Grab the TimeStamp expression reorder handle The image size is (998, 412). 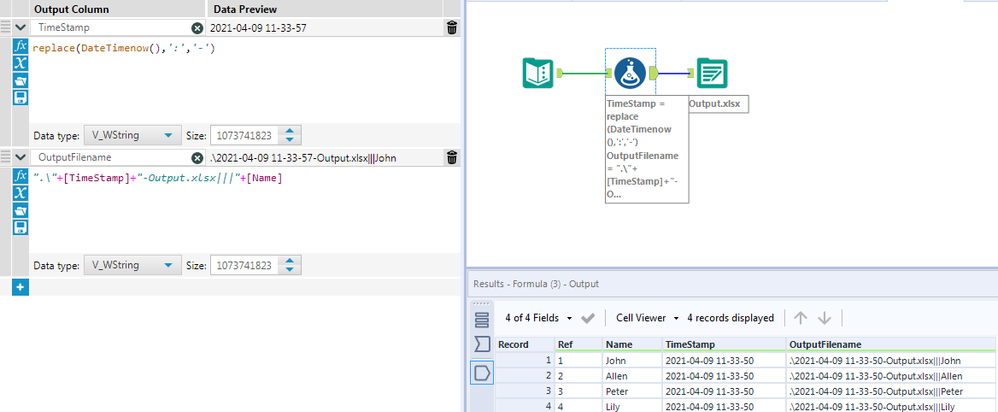pos(6,28)
